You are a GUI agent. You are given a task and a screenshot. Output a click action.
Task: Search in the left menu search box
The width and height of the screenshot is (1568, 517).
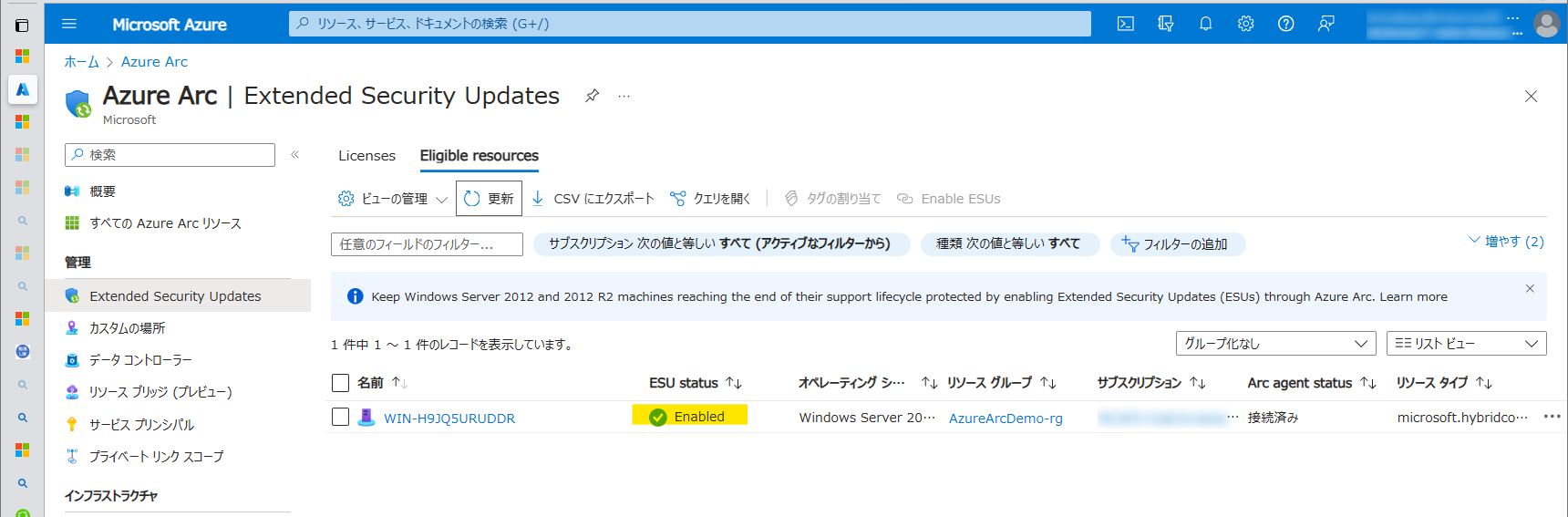tap(170, 155)
